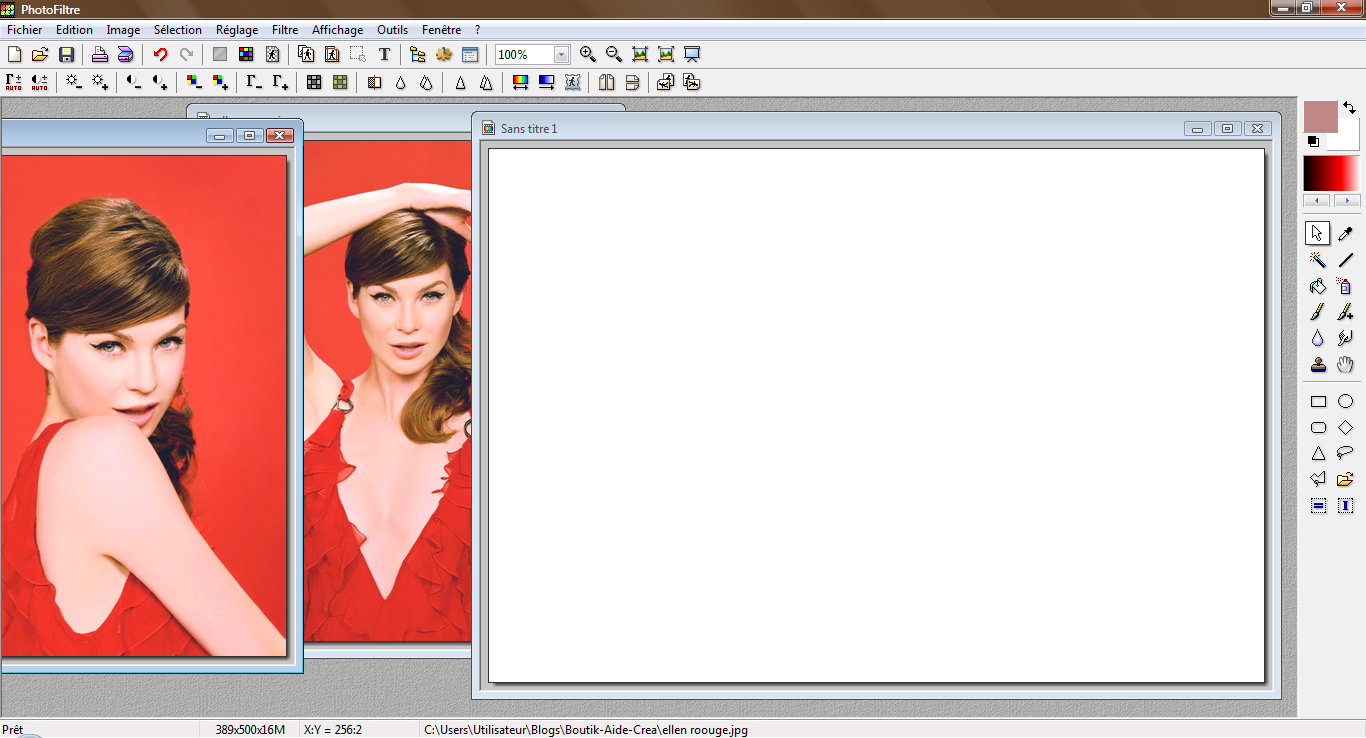Swap foreground and background colors
The height and width of the screenshot is (738, 1366).
pyautogui.click(x=1350, y=107)
